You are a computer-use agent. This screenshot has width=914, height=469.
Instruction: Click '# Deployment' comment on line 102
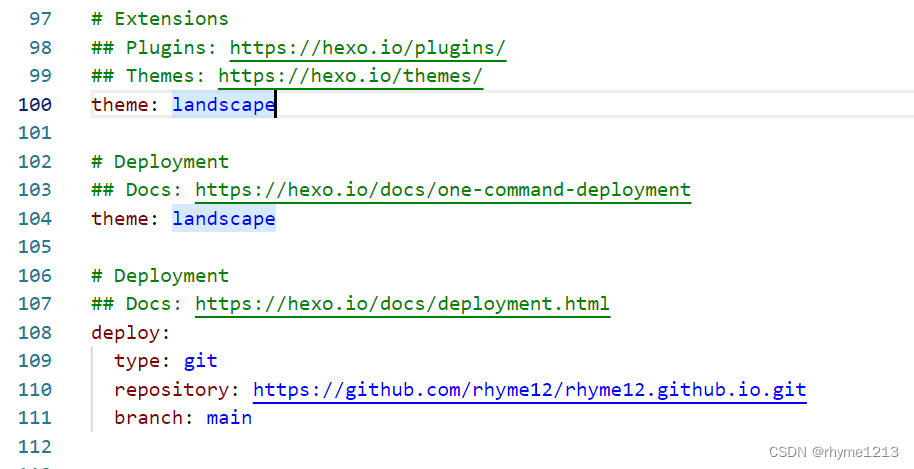click(160, 162)
